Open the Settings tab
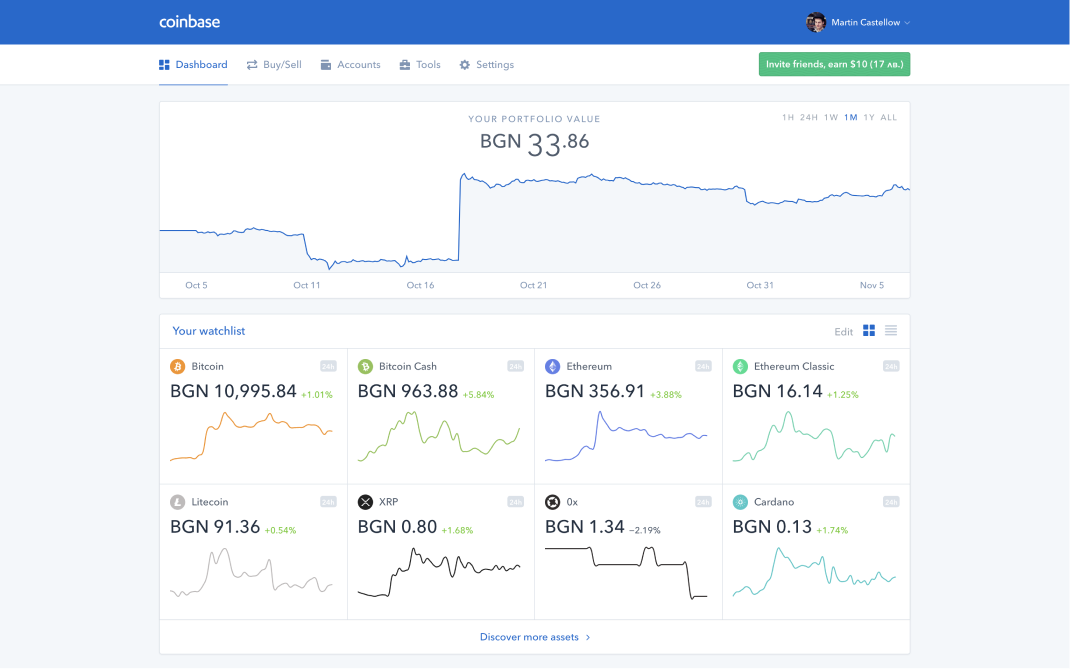The image size is (1070, 669). tap(487, 65)
